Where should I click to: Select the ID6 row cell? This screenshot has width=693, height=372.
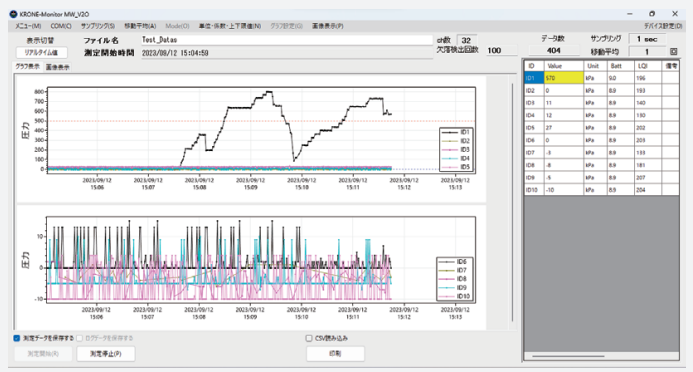pos(534,140)
